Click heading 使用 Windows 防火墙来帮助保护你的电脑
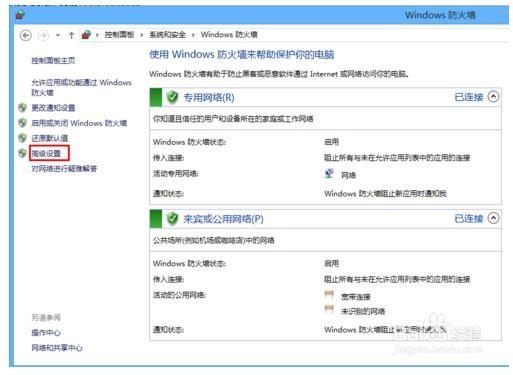This screenshot has height=375, width=513. tap(242, 54)
